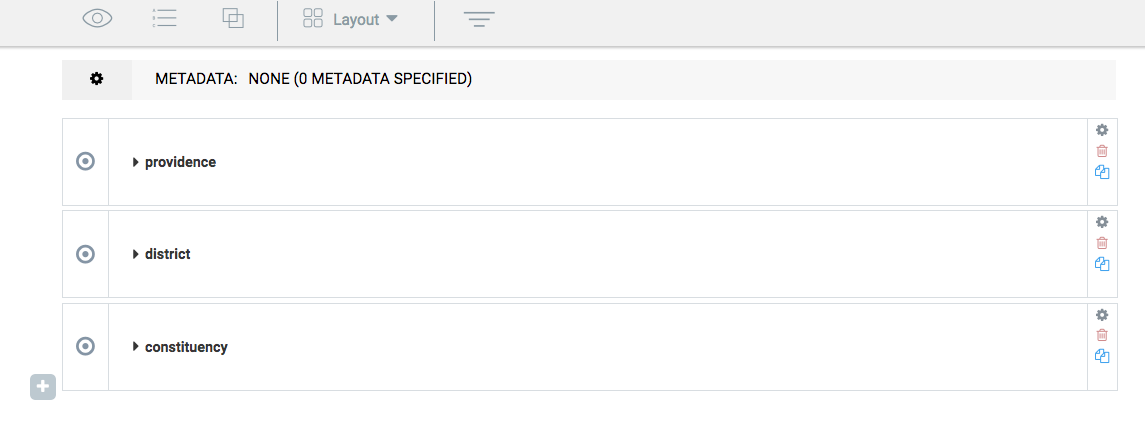Select the radio button beside constituency
This screenshot has height=424, width=1145.
pos(85,346)
